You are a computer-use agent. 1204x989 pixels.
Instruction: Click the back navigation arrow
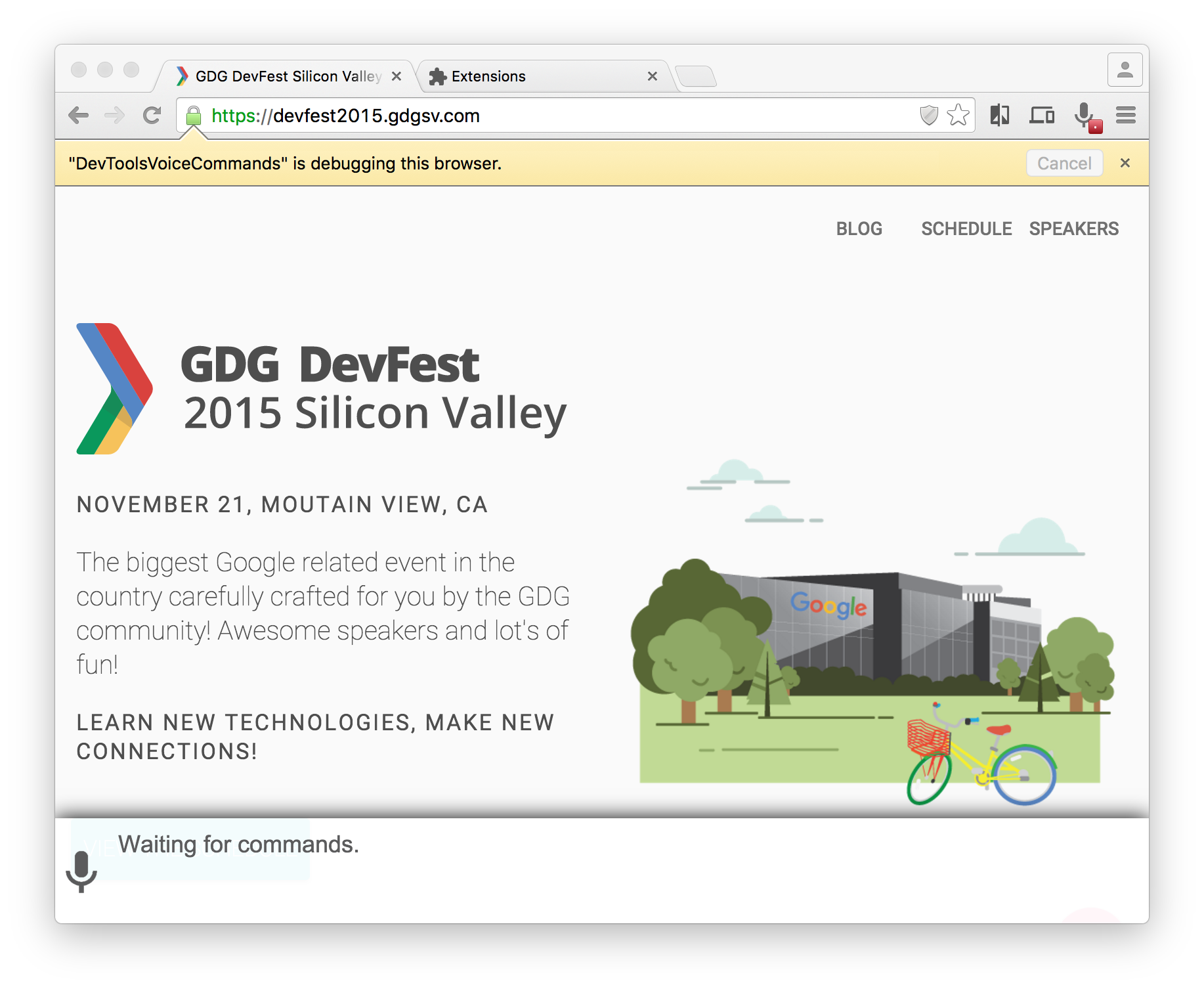coord(79,115)
